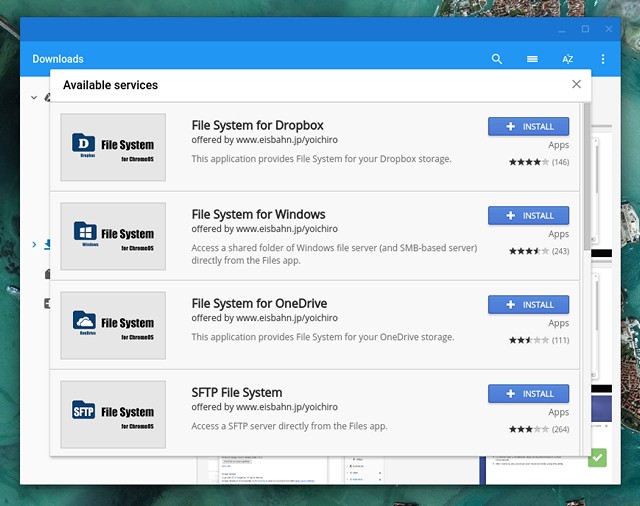Click the Dropbox rating (146)

(539, 162)
